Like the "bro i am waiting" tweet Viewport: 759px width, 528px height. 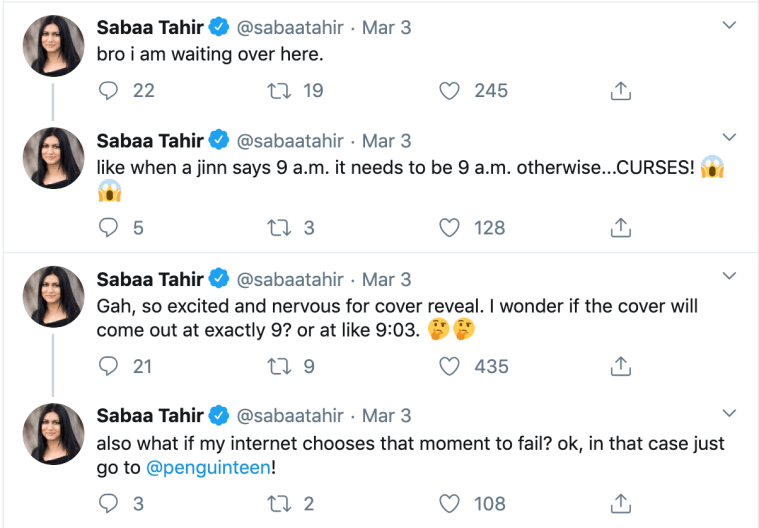(450, 91)
